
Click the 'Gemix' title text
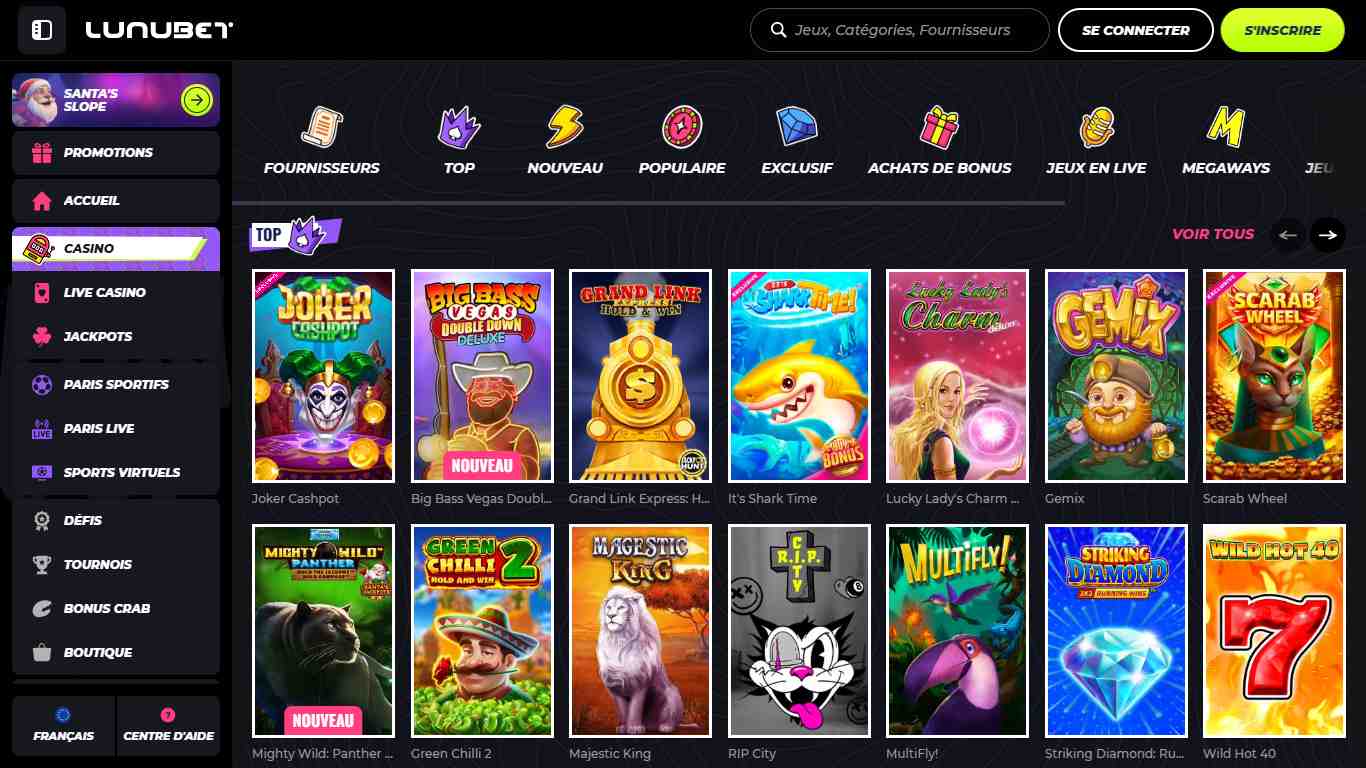(1065, 498)
